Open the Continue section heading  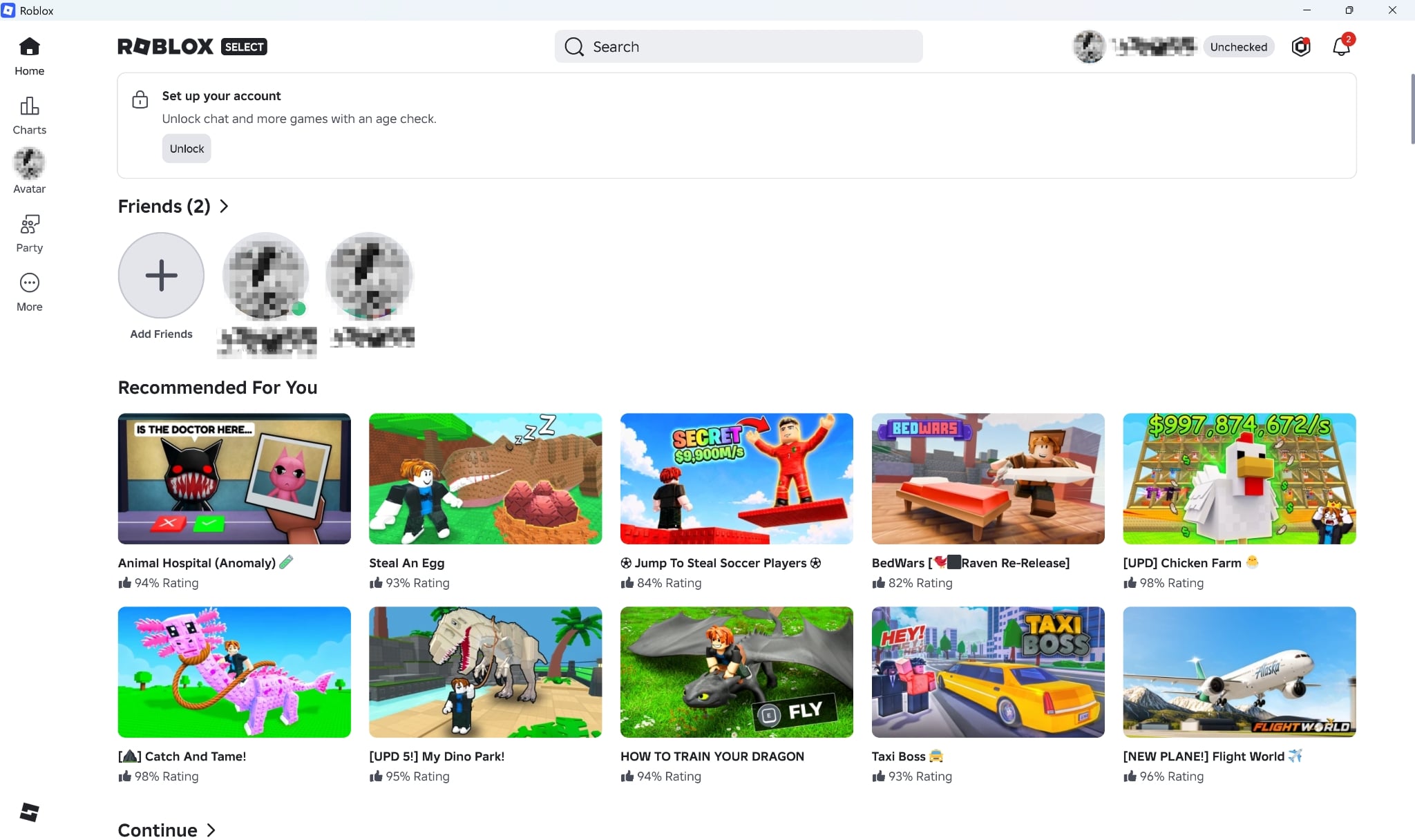click(158, 830)
